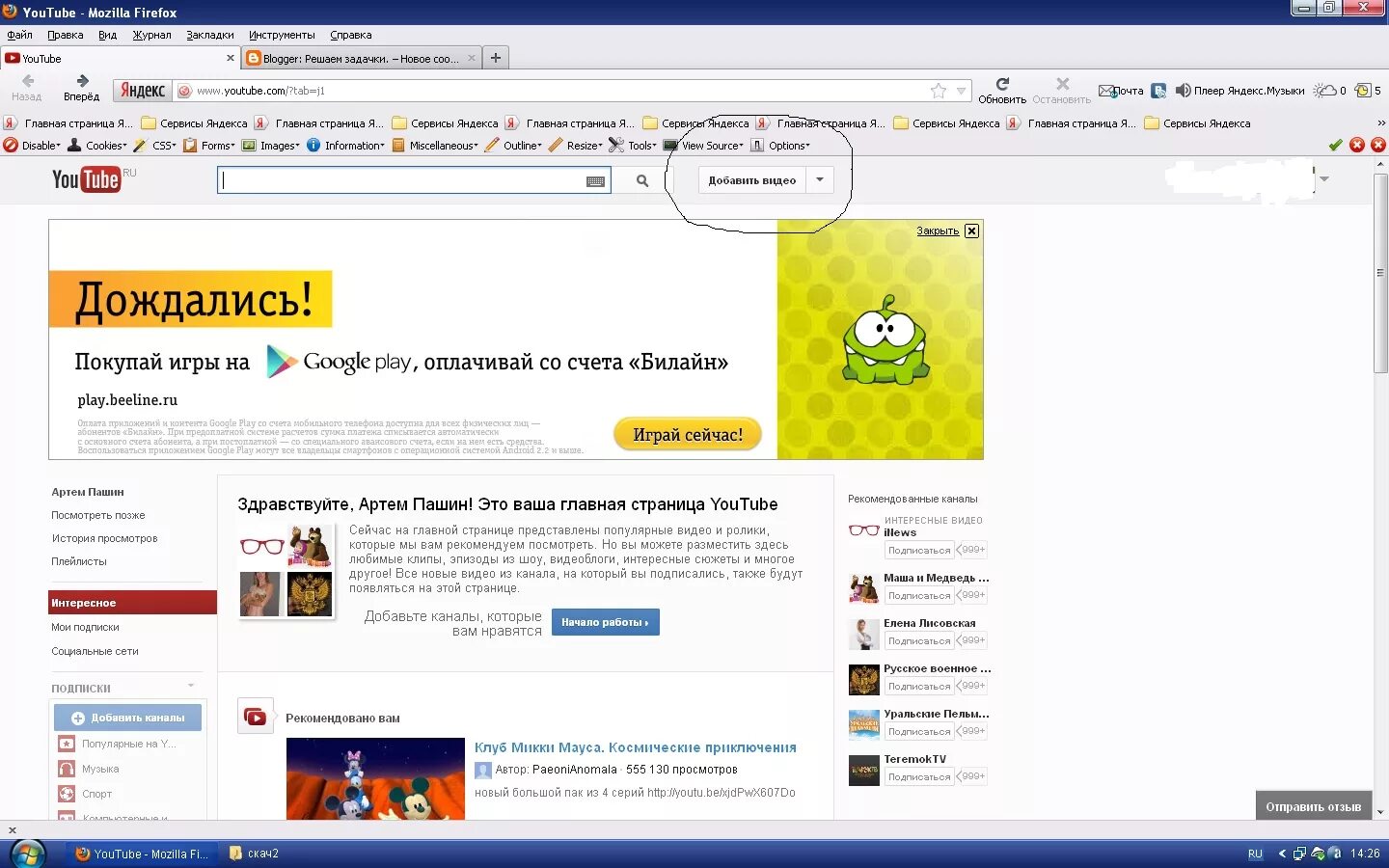
Task: Open the Options developer toolbar menu
Action: (780, 146)
